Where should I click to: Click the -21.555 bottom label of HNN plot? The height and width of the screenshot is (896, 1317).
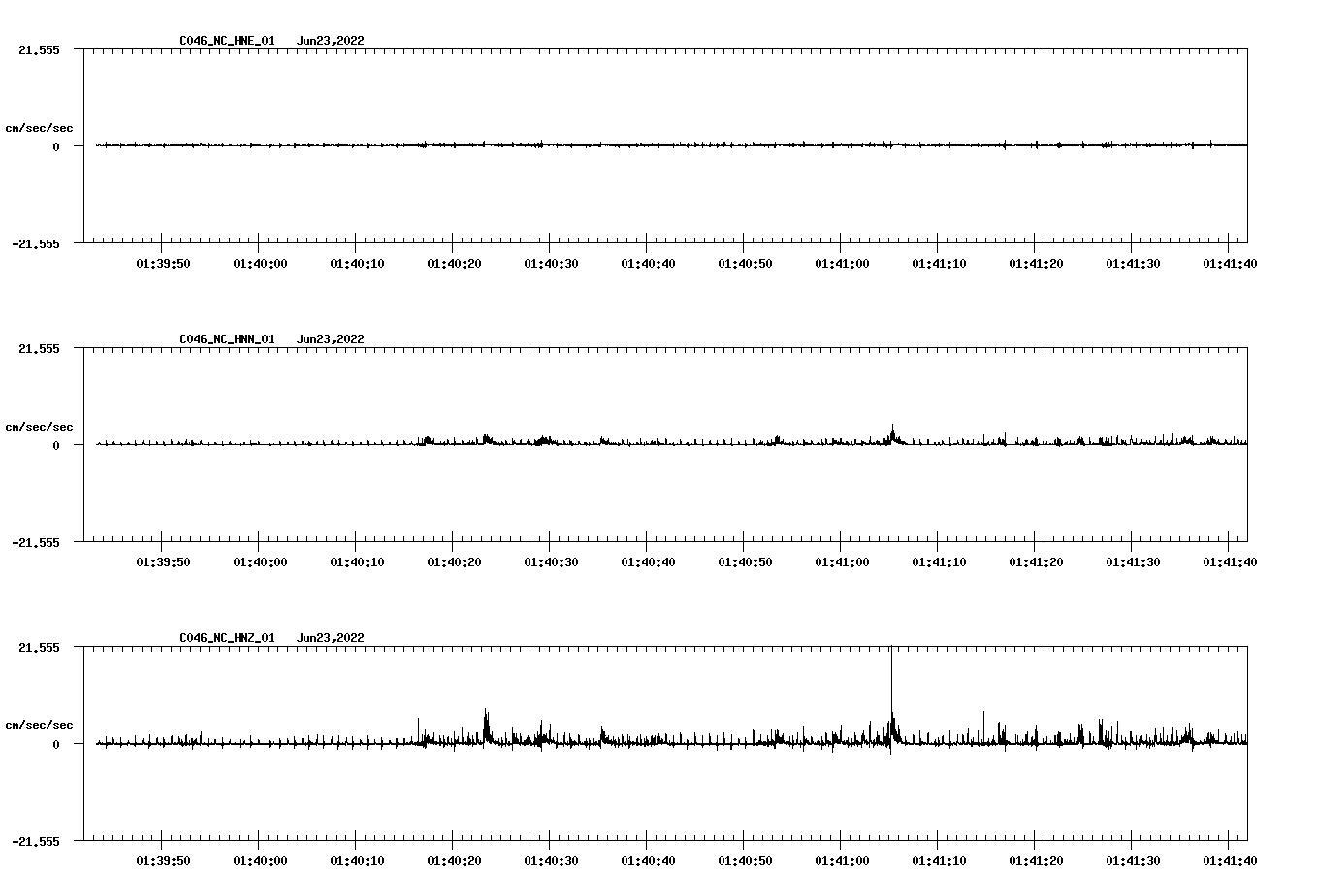click(36, 542)
